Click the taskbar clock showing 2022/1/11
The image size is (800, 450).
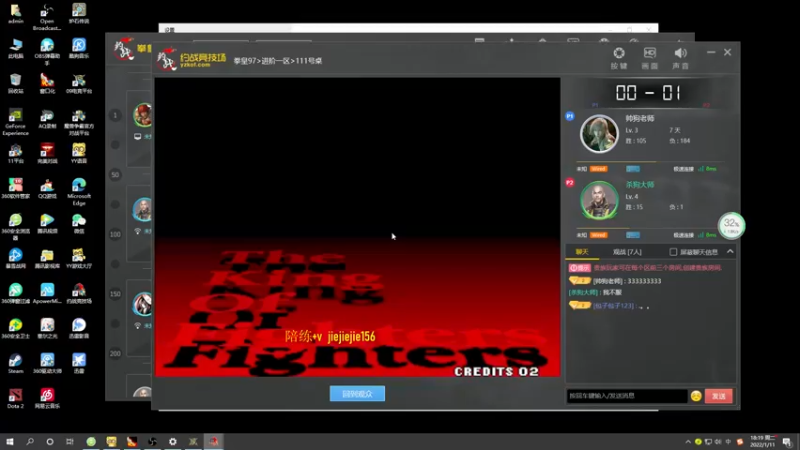[762, 442]
